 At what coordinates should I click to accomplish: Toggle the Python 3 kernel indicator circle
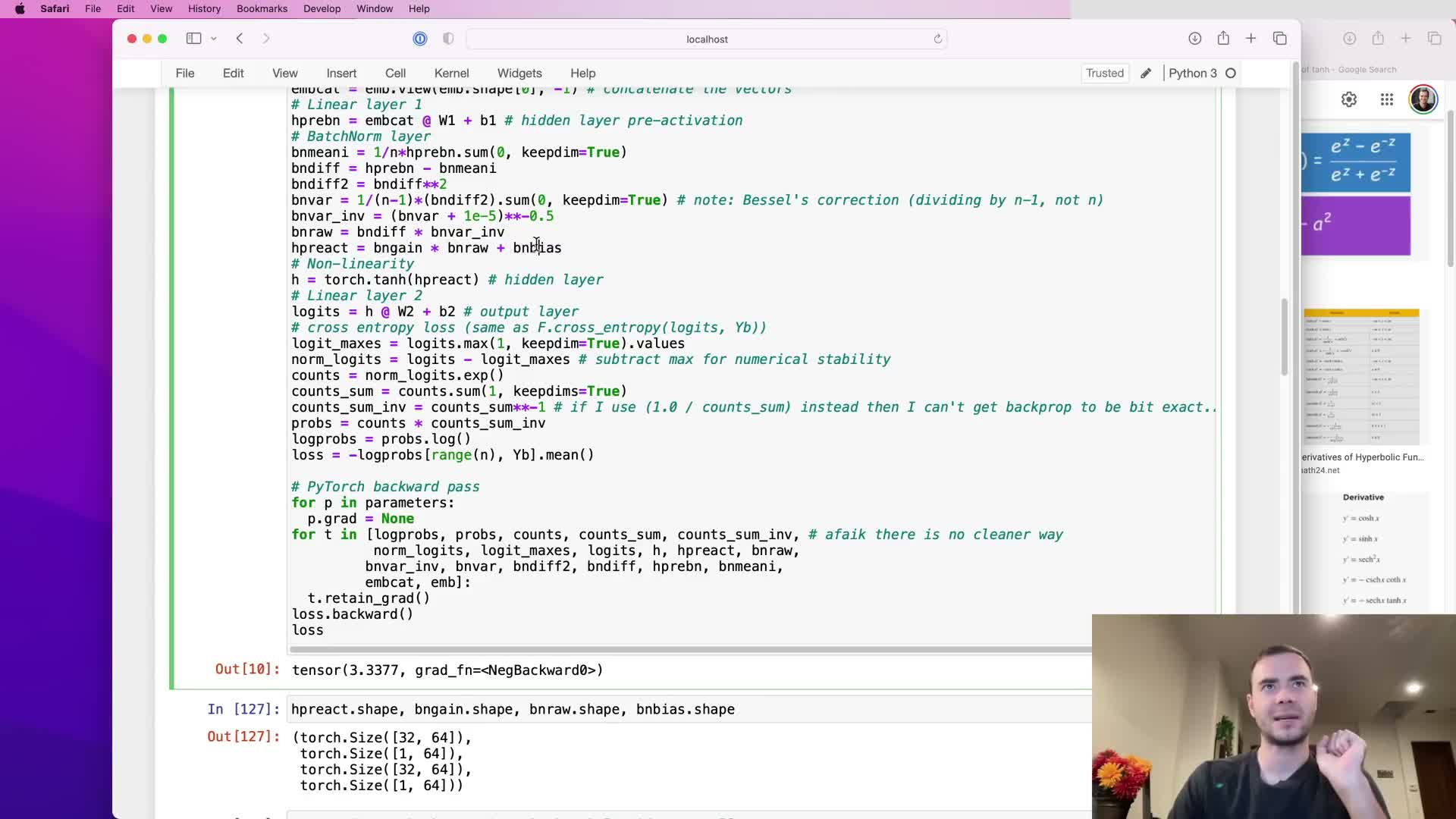[1231, 74]
